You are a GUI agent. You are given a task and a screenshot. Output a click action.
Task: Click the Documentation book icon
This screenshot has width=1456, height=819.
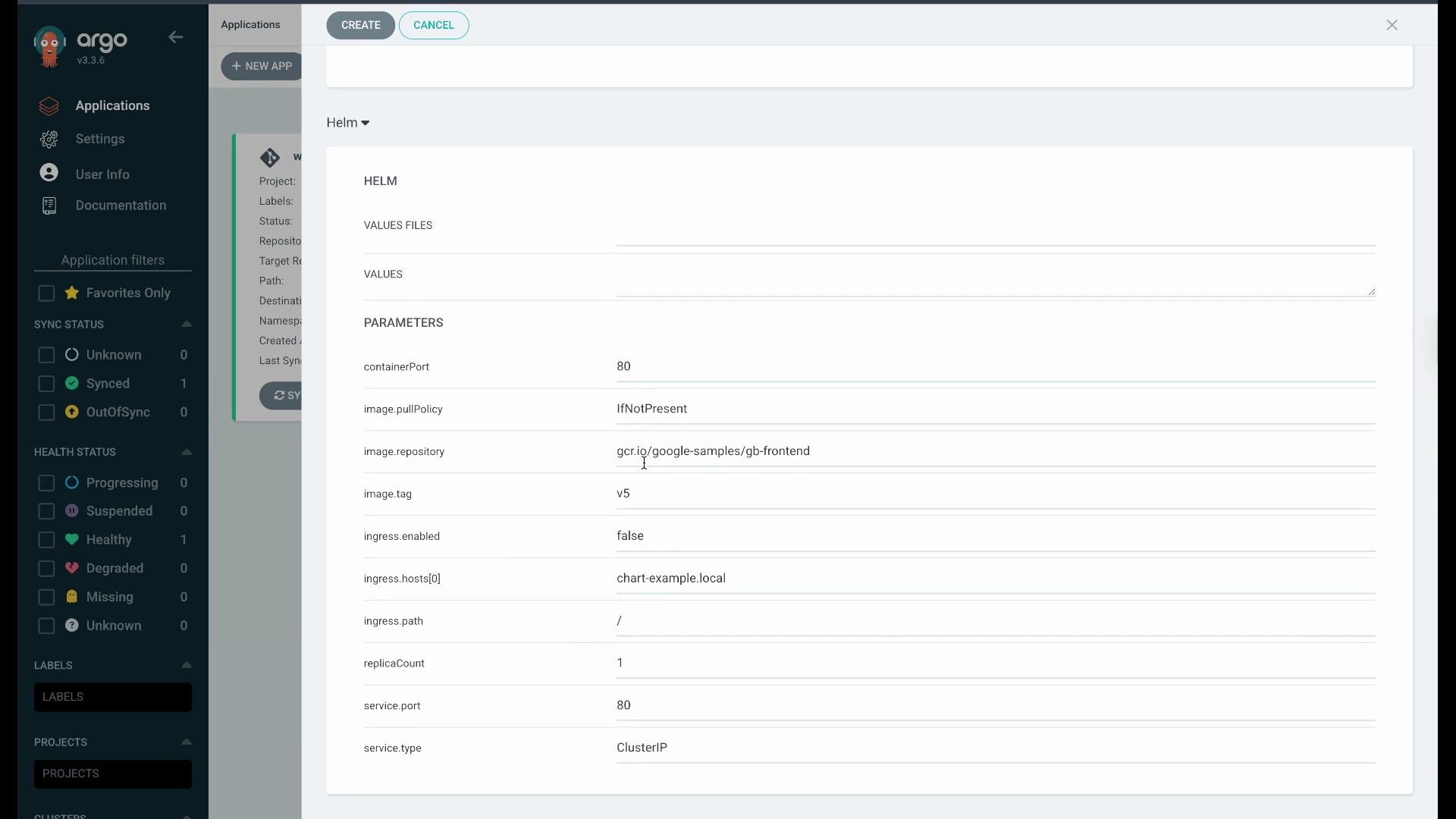(x=49, y=206)
